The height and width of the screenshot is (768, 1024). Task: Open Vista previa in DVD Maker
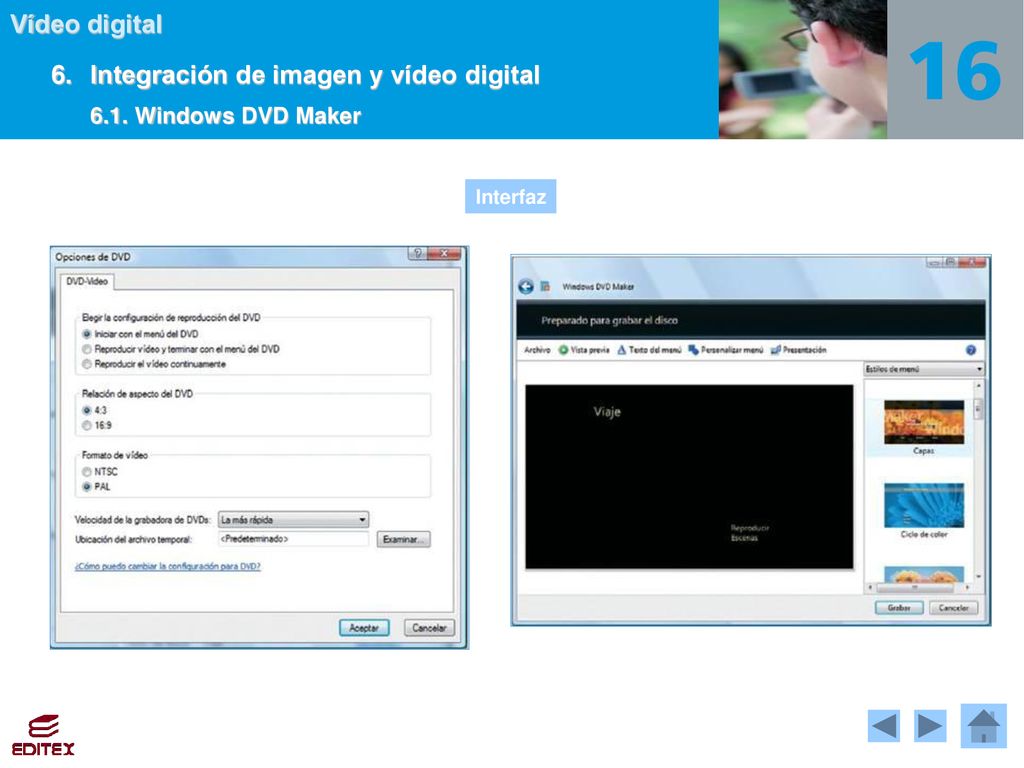click(584, 350)
